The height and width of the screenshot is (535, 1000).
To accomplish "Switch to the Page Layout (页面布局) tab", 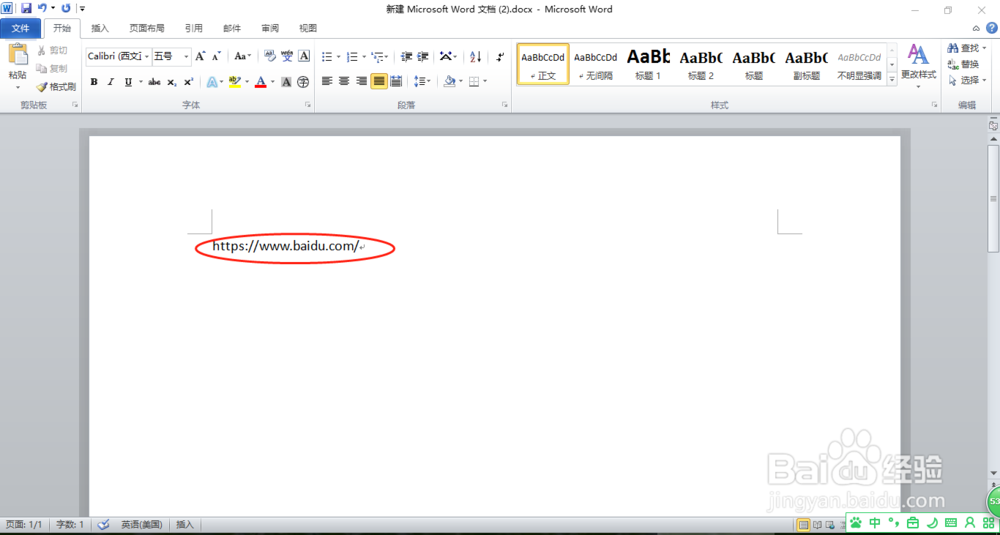I will pos(147,28).
